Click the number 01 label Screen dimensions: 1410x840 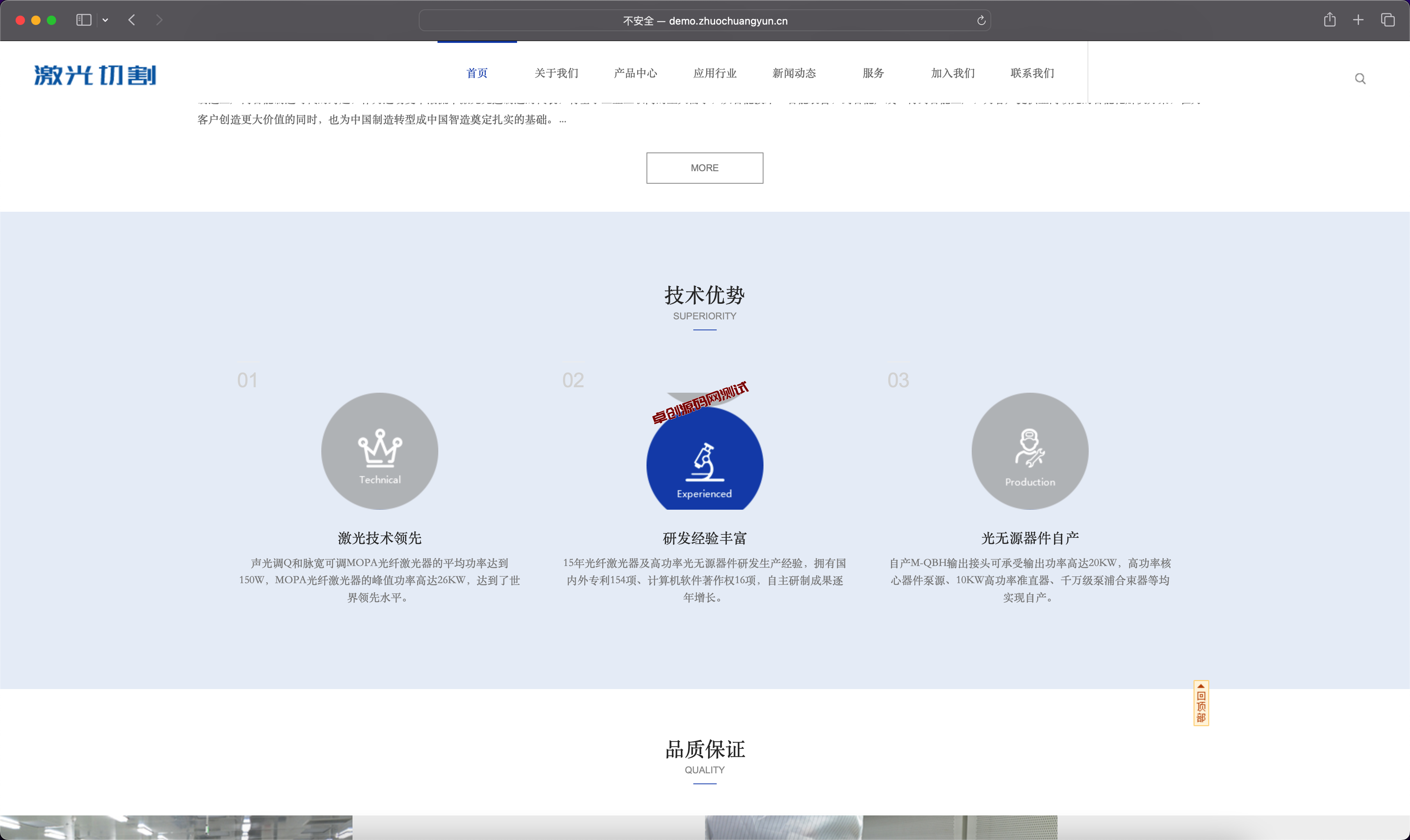(247, 380)
